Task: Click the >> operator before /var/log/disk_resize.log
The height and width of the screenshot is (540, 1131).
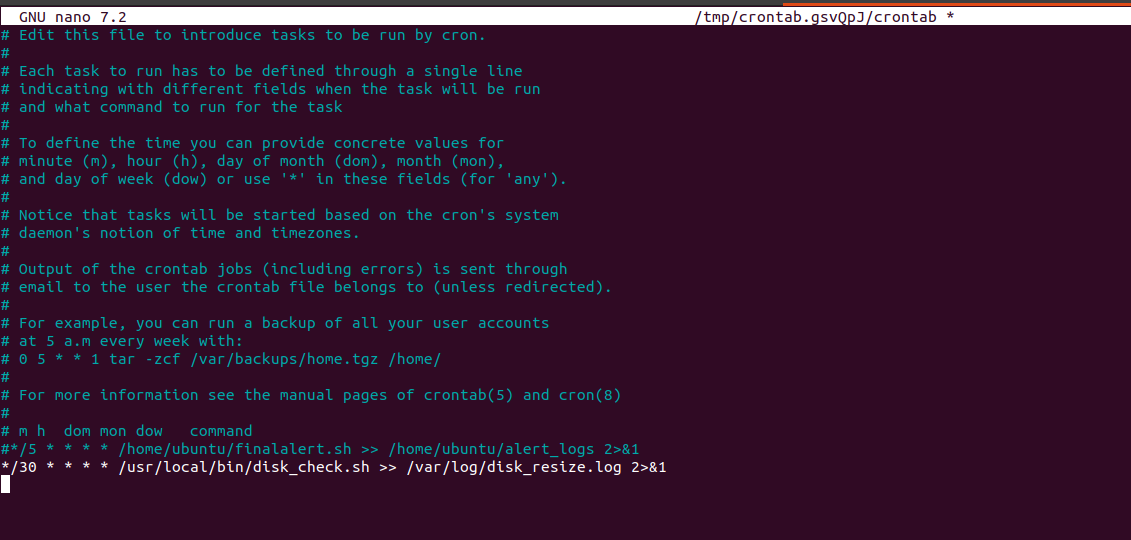Action: 388,467
